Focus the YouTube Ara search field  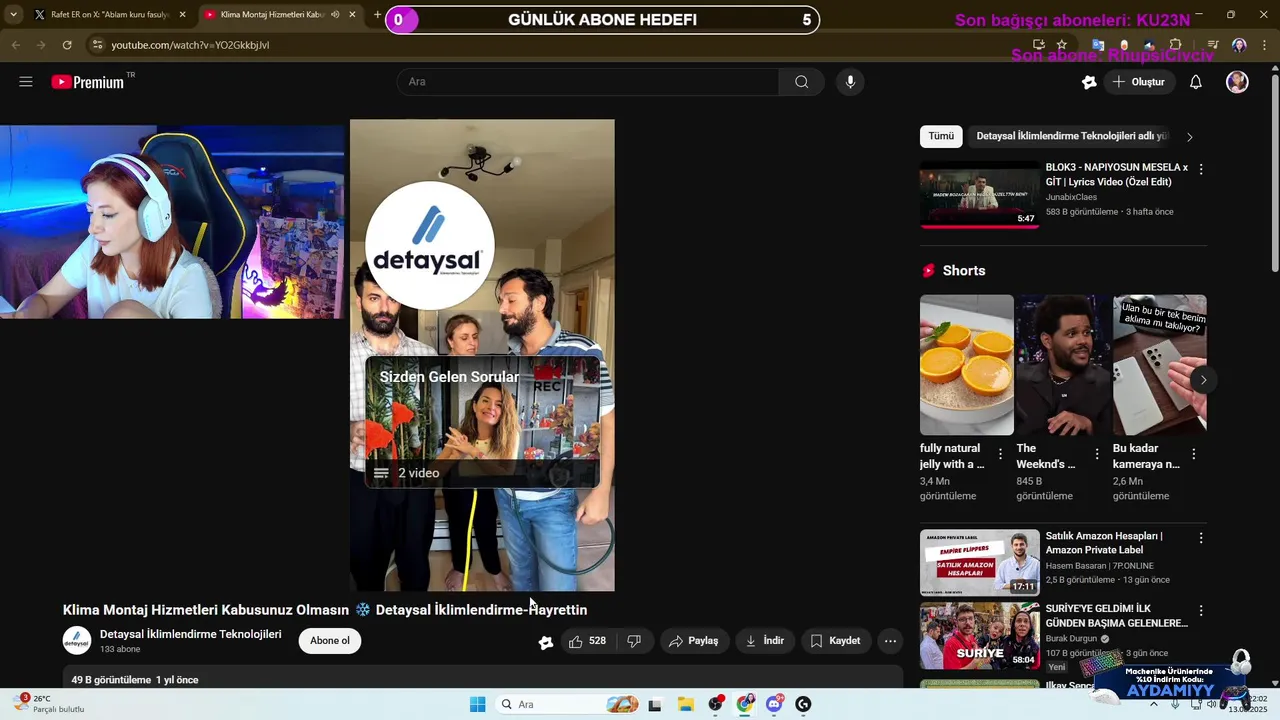pos(588,82)
